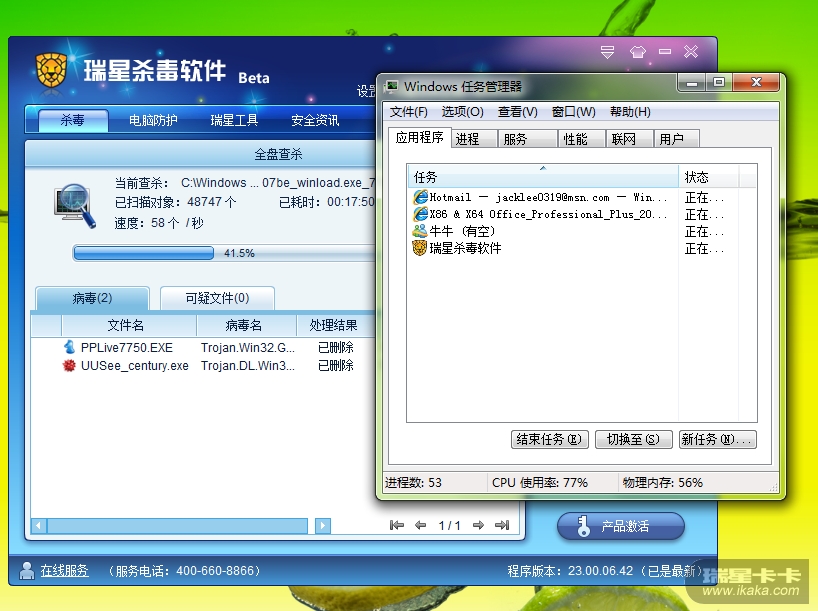Image resolution: width=818 pixels, height=611 pixels.
Task: Switch to the 可疑文件(0) tab
Action: 217,298
